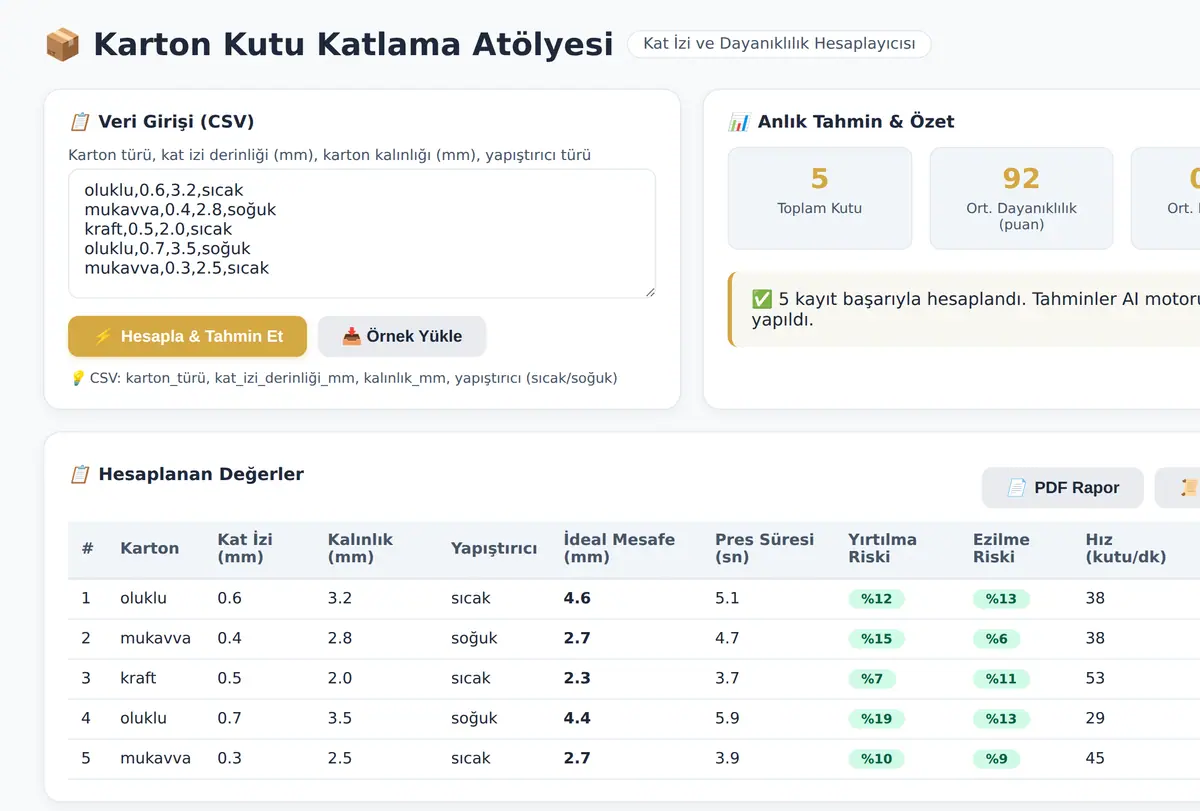
Task: Select the %9 crush risk badge
Action: click(x=997, y=759)
